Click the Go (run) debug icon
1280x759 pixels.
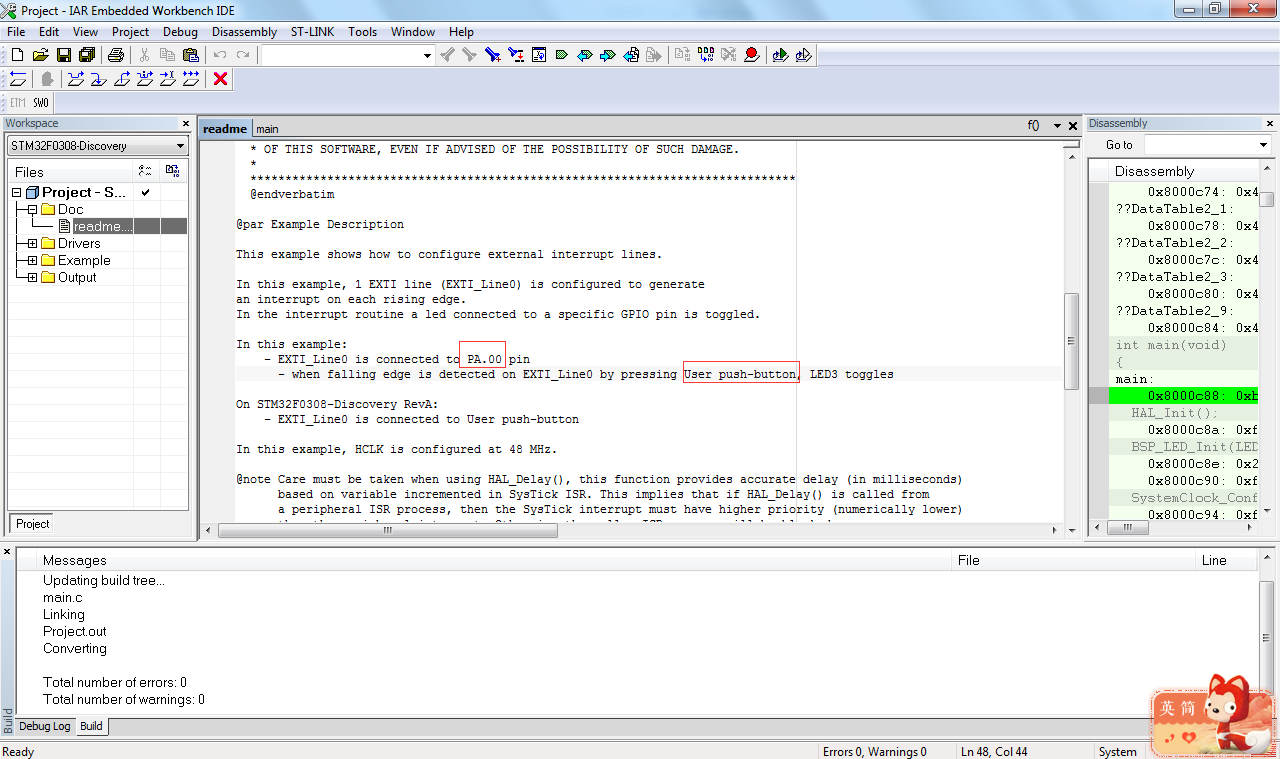coord(191,79)
